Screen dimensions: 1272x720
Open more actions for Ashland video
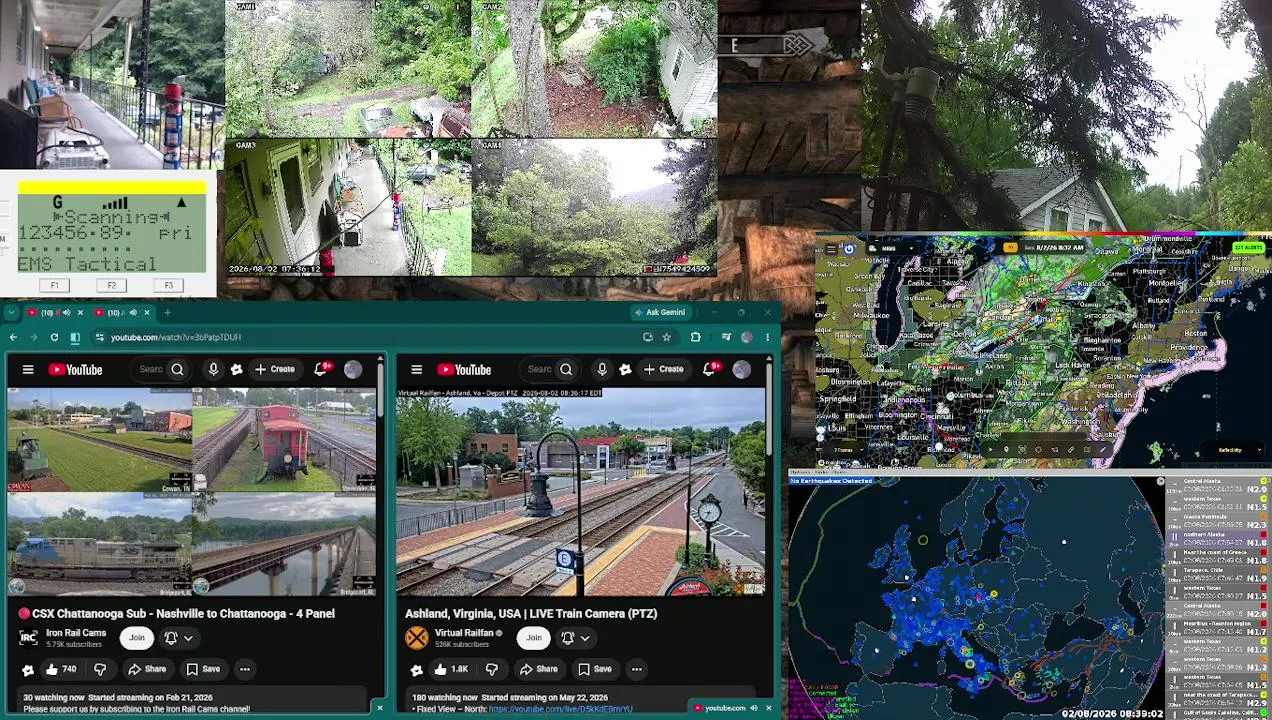click(636, 669)
